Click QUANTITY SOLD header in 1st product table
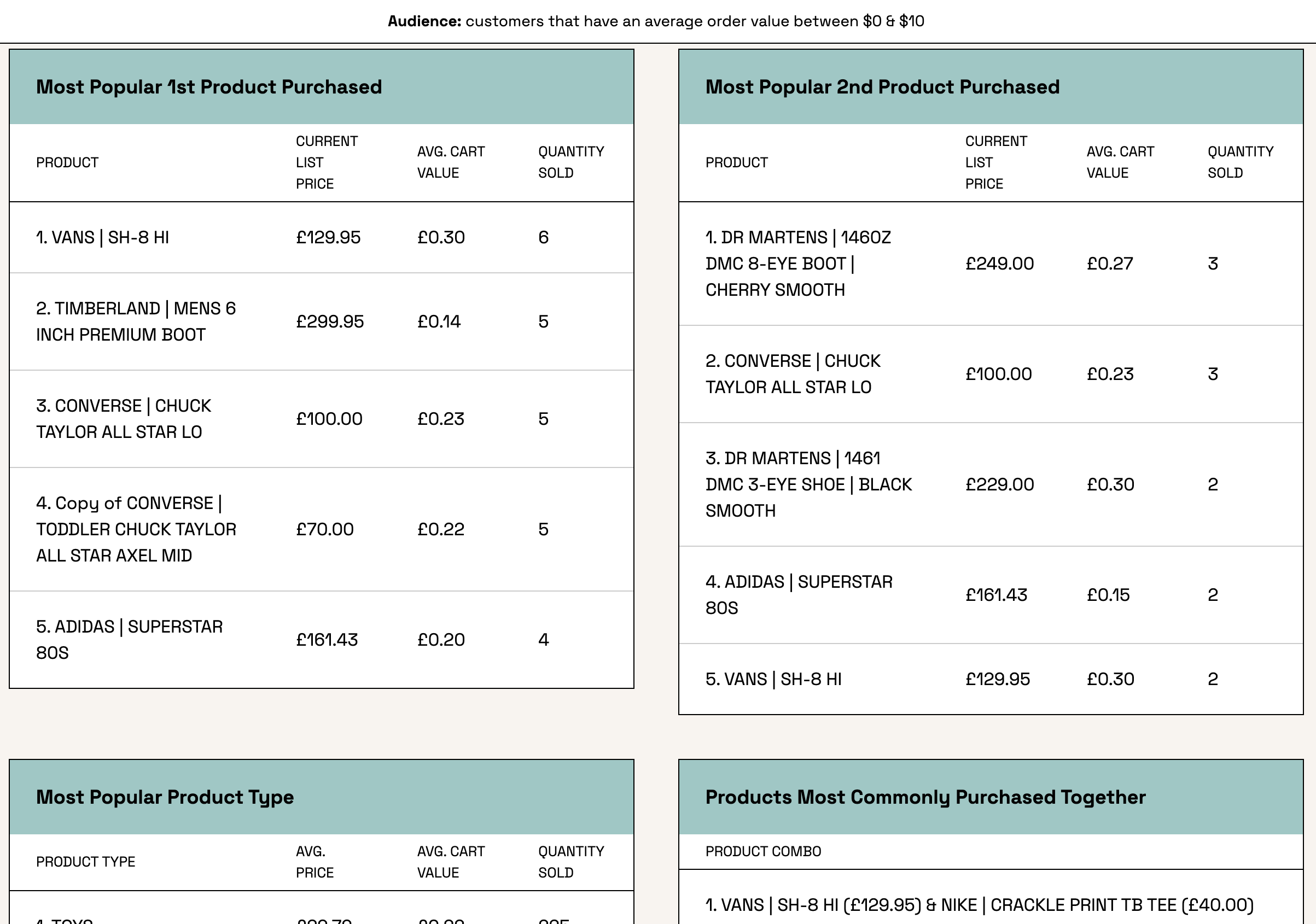 click(x=570, y=162)
